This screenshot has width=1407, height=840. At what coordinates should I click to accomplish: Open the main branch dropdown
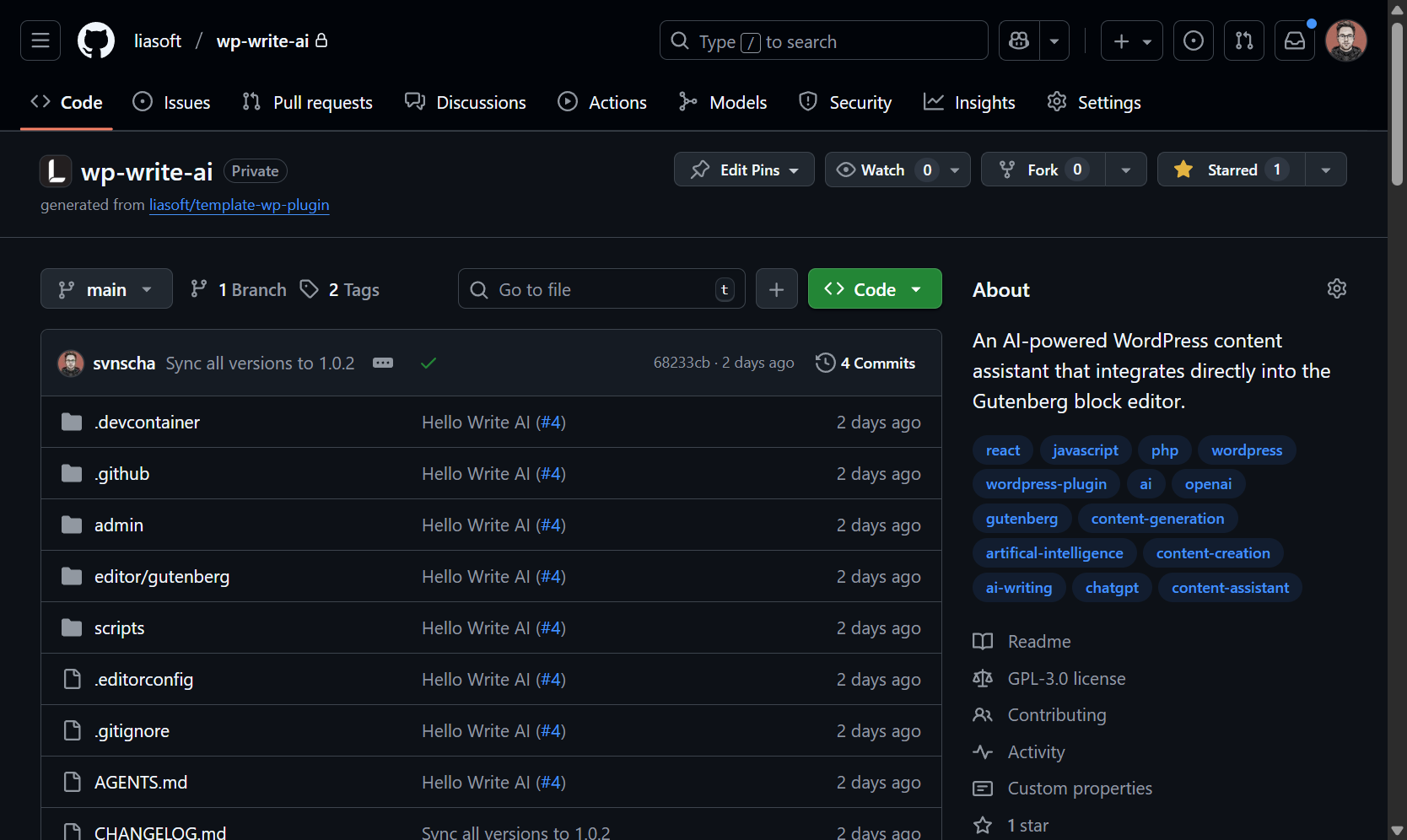106,289
